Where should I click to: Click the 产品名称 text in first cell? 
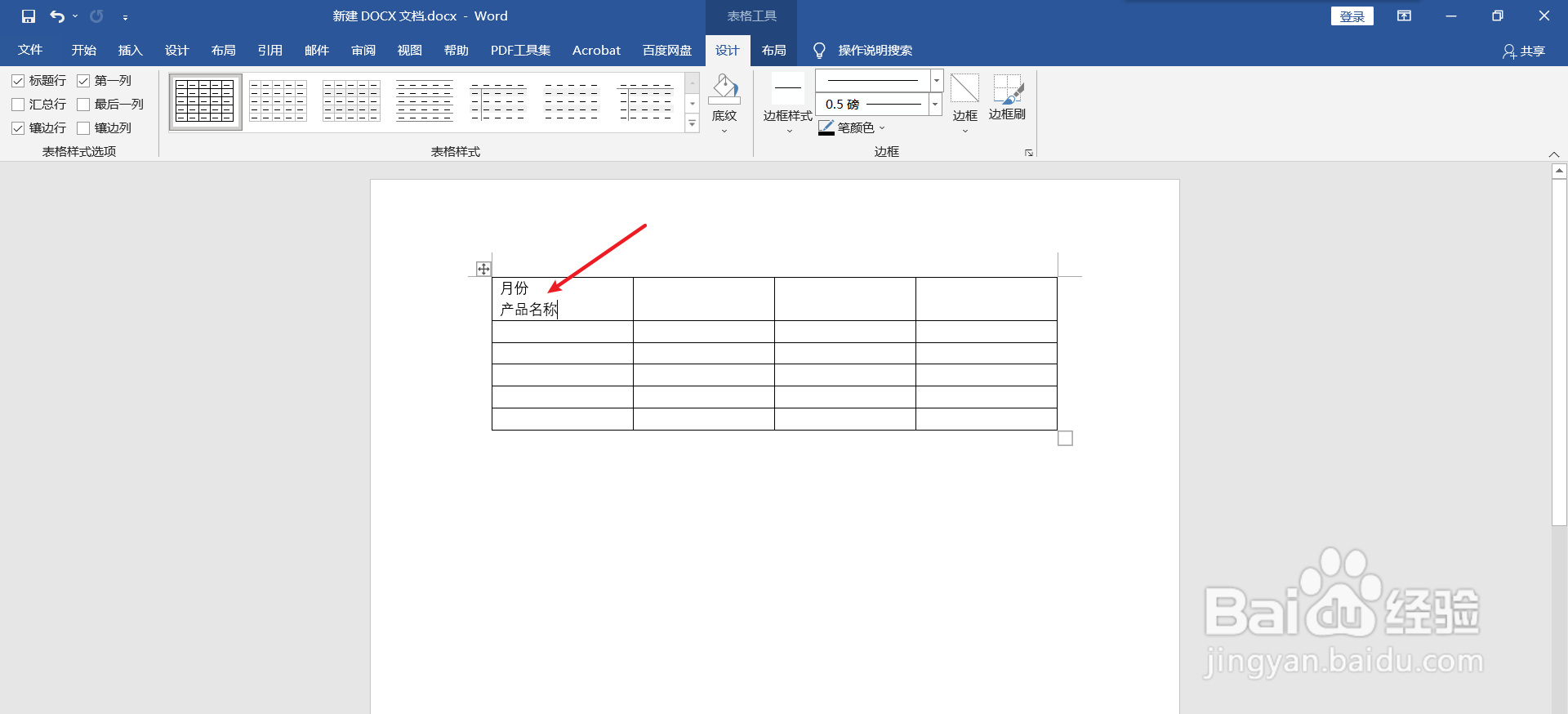point(528,310)
